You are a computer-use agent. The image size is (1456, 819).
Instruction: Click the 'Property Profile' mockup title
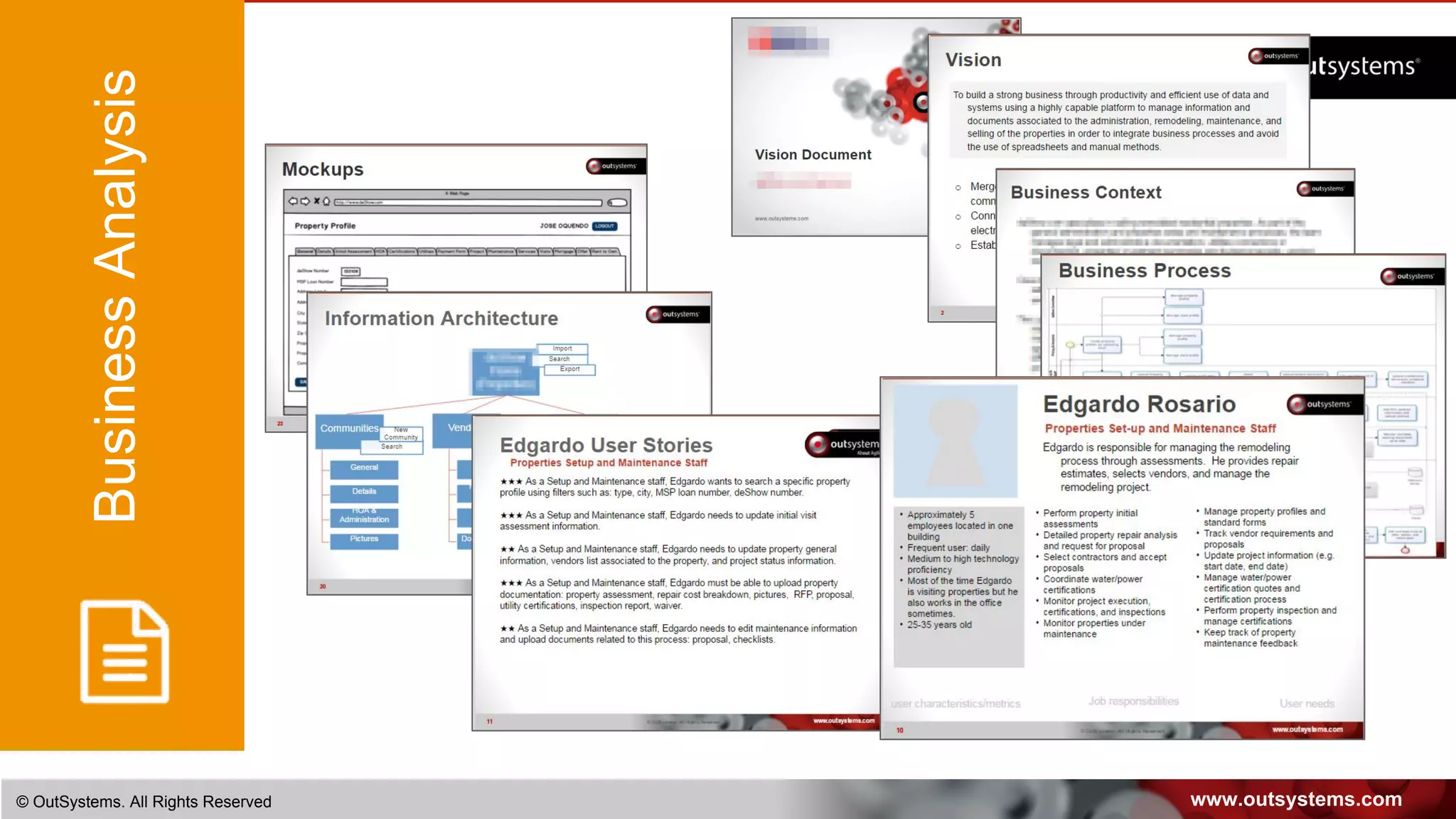point(325,226)
